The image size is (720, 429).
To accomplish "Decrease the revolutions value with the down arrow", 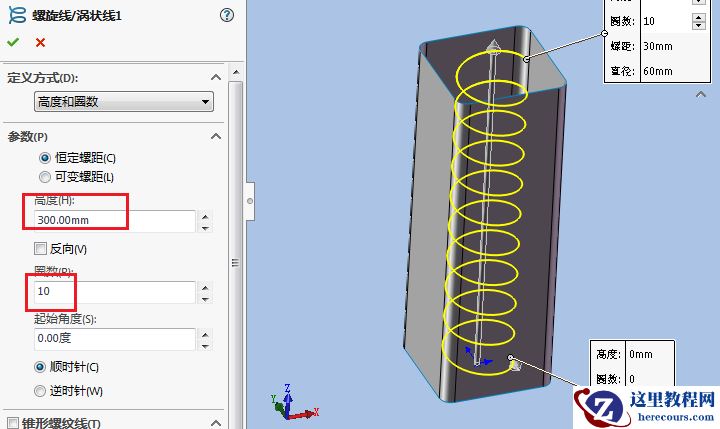I will pos(205,299).
